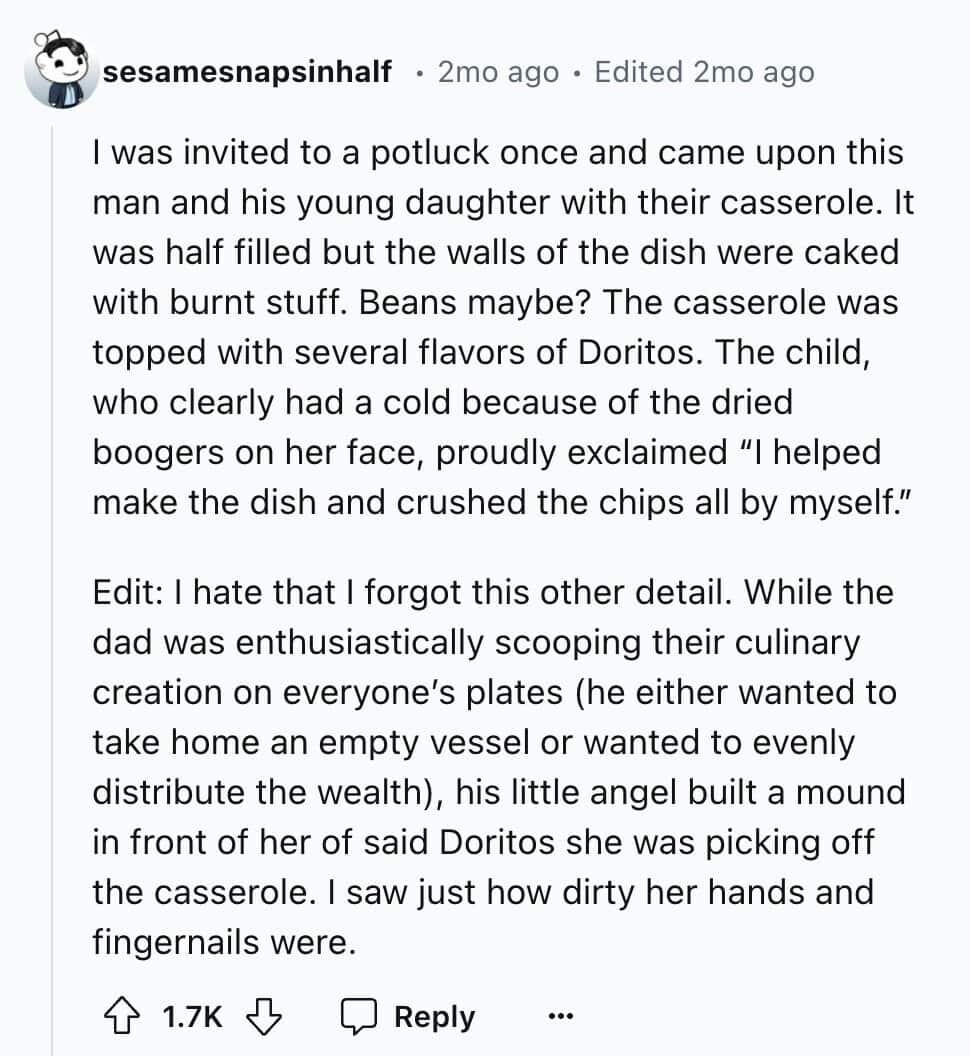Viewport: 970px width, 1056px height.
Task: Click the "Edited 2mo ago" label
Action: 705,72
